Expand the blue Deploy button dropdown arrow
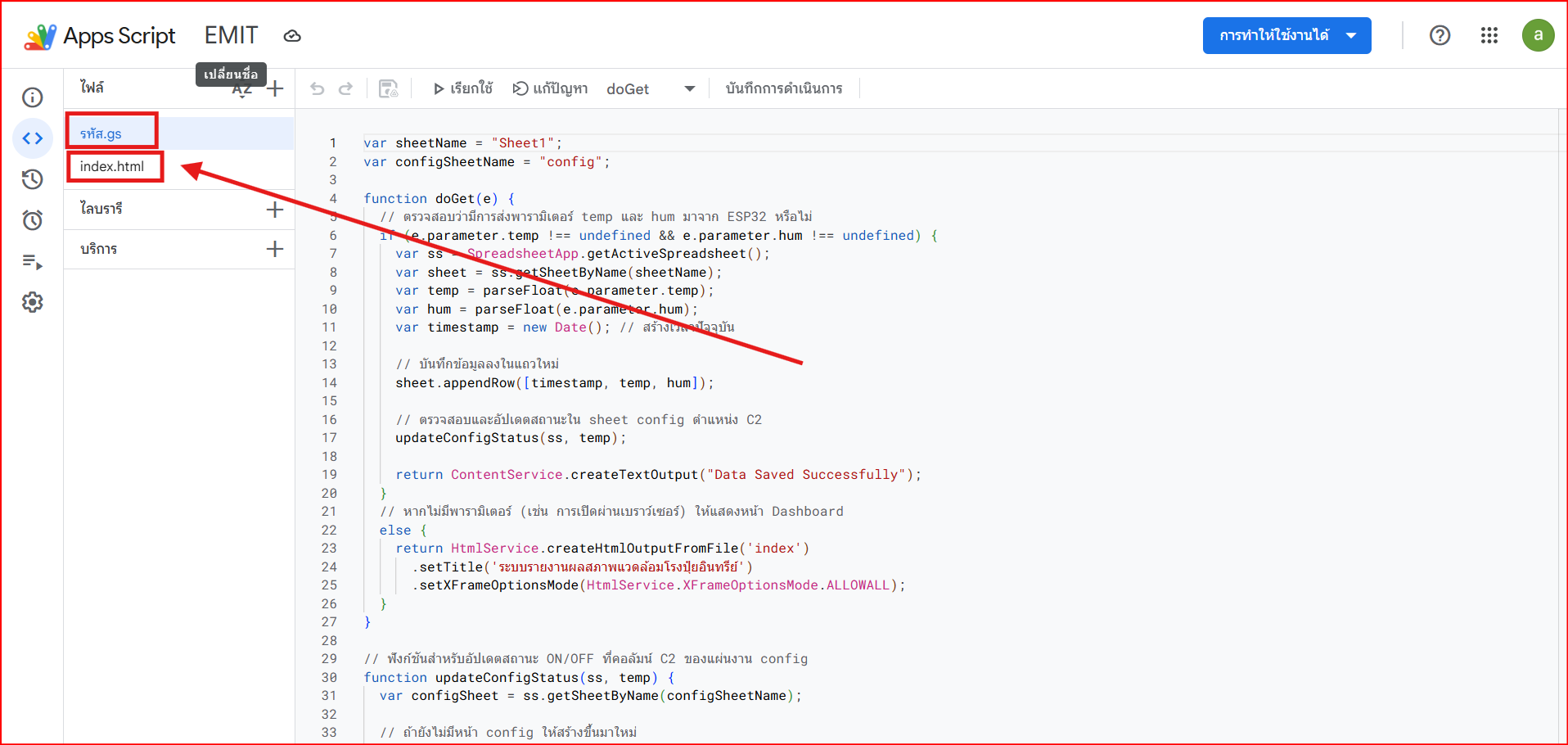 click(1352, 35)
